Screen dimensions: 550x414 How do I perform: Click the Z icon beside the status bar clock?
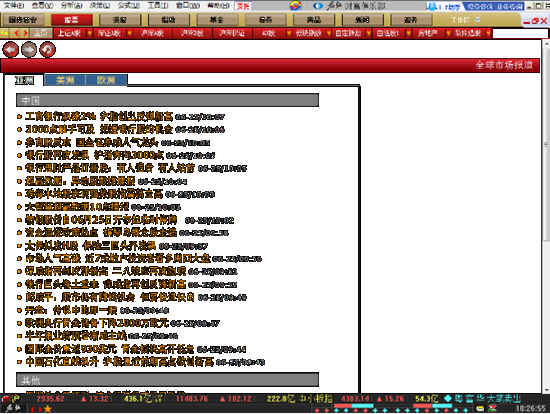492,408
